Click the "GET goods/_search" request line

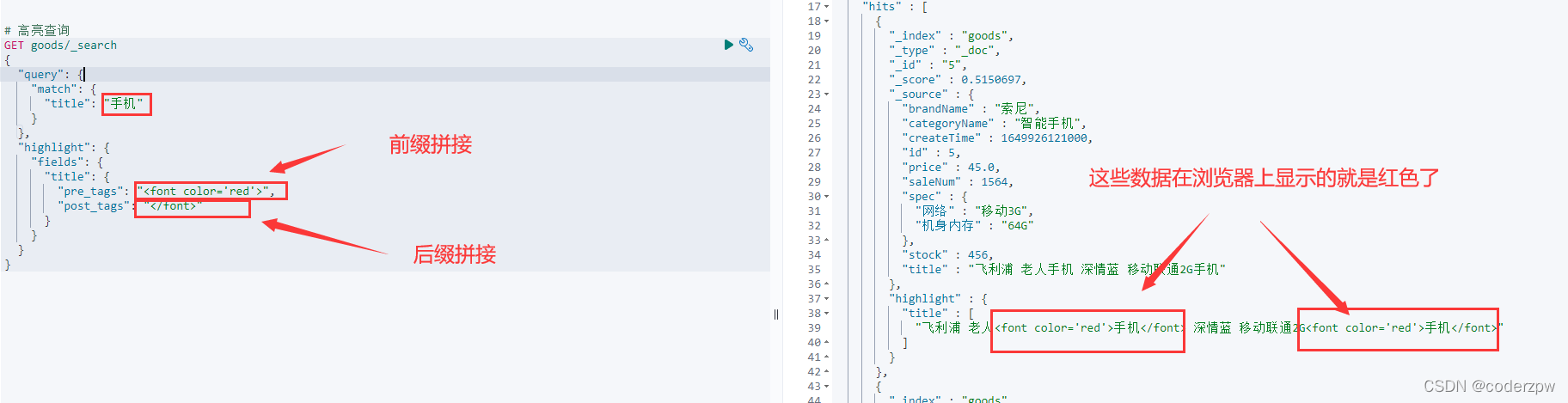(x=60, y=46)
